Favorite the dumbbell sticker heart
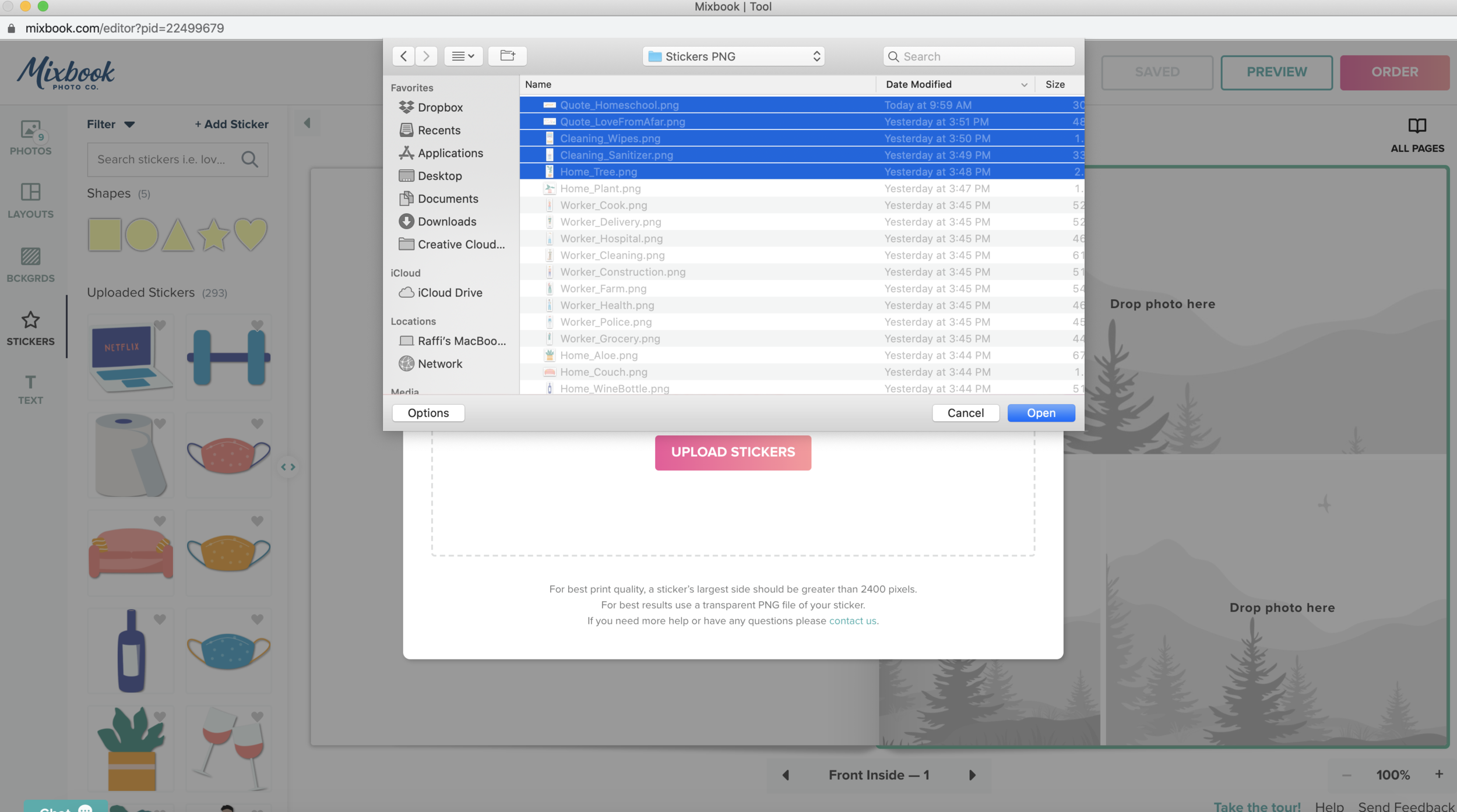 coord(257,326)
